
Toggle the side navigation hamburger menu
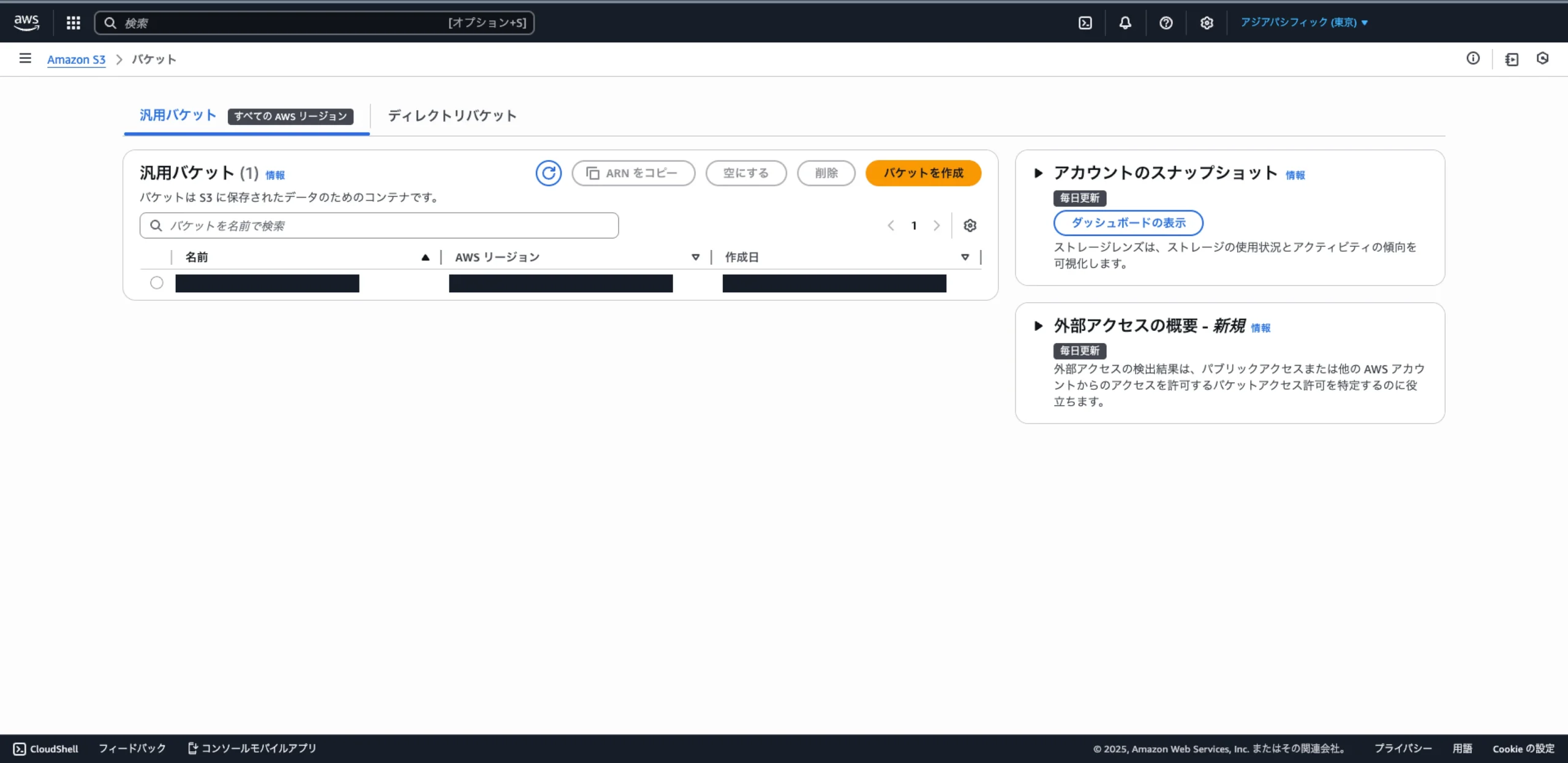[x=25, y=58]
